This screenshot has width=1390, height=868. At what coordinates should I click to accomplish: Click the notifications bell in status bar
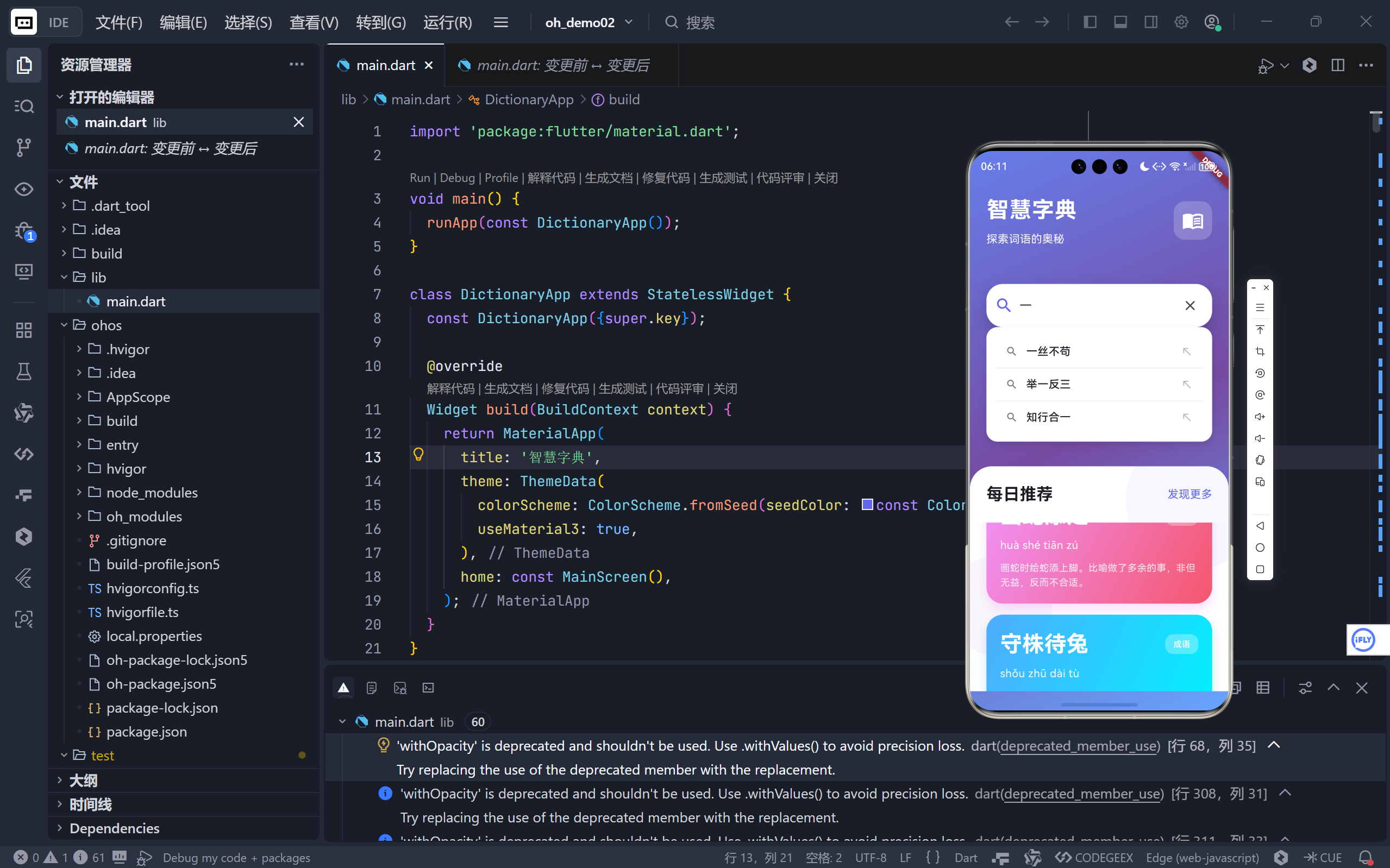1366,858
